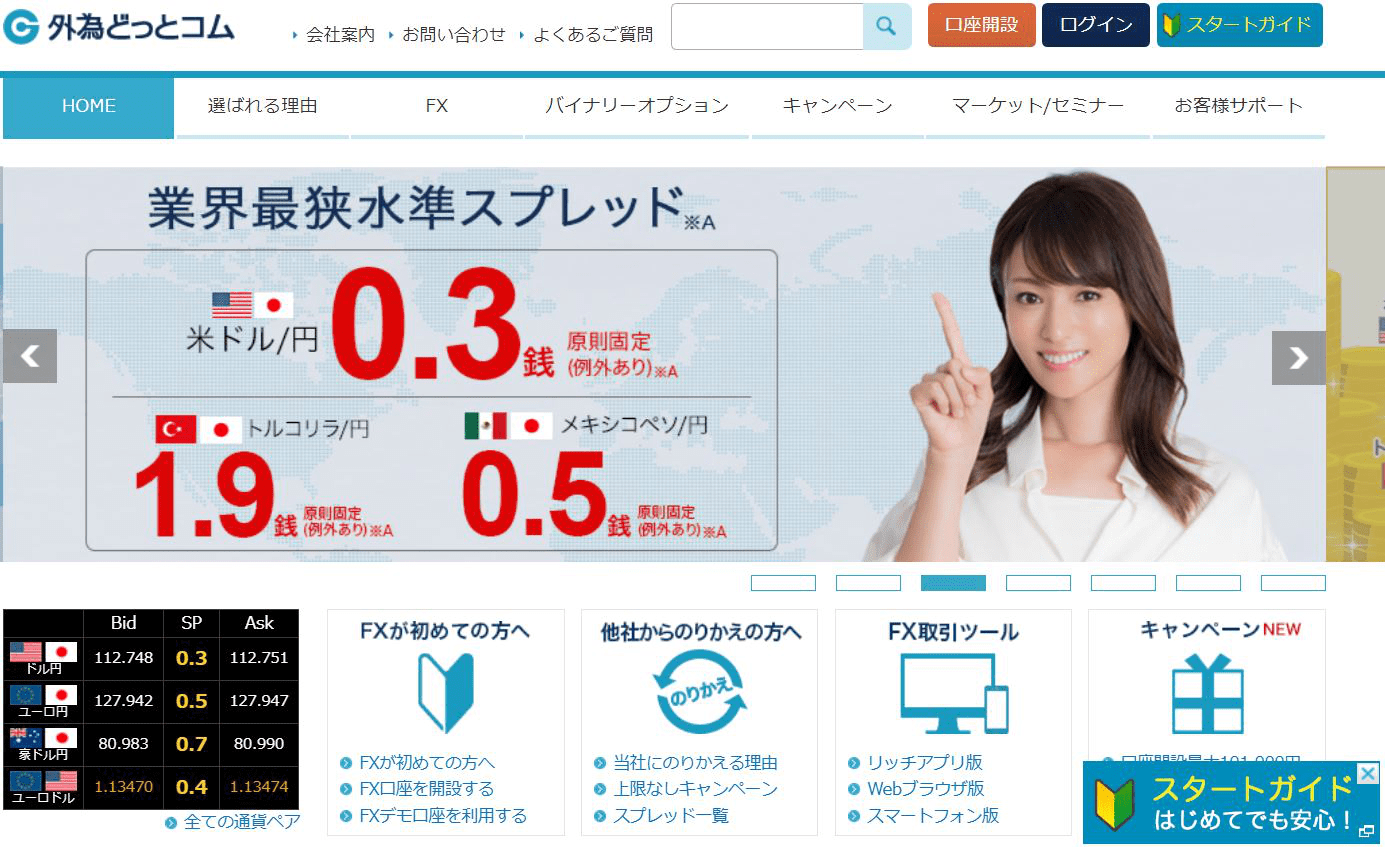
Task: Open the お客様サポート menu item
Action: (x=1239, y=105)
